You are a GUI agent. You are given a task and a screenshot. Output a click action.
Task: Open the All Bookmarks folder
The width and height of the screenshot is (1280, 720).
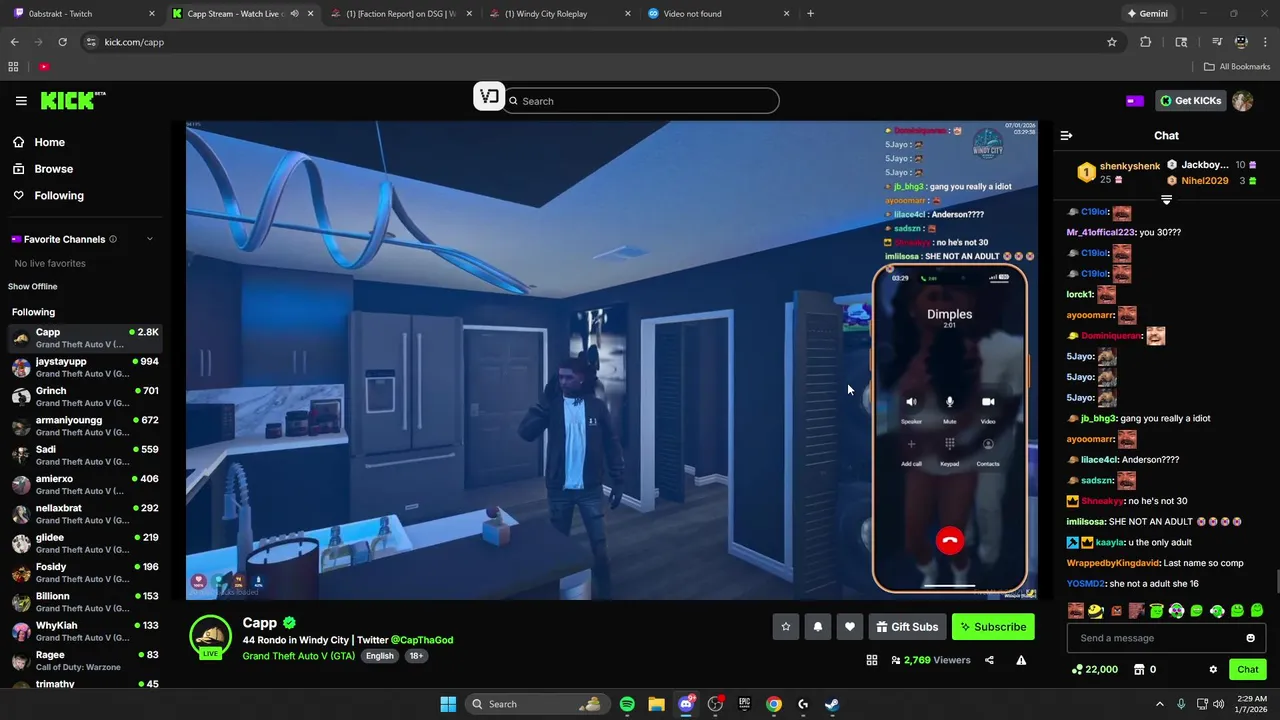[x=1237, y=67]
